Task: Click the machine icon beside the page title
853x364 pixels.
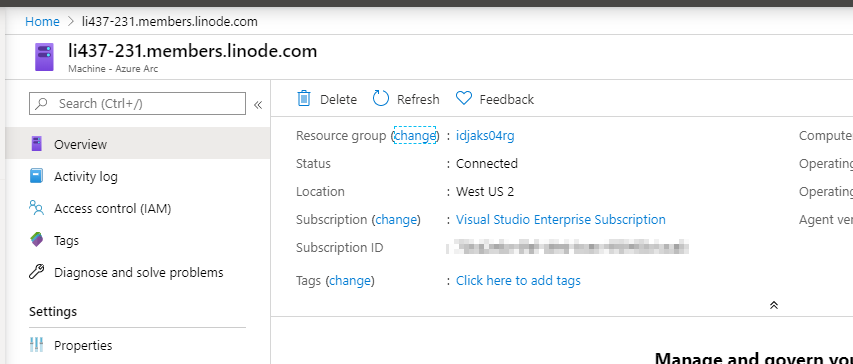Action: click(45, 57)
